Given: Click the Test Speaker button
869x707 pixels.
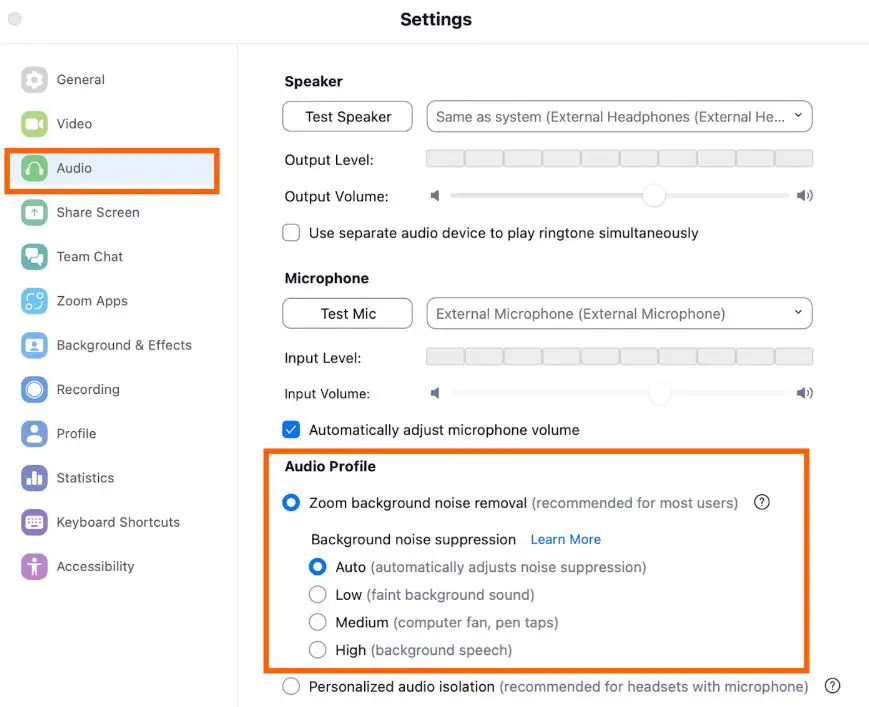Looking at the screenshot, I should 347,116.
